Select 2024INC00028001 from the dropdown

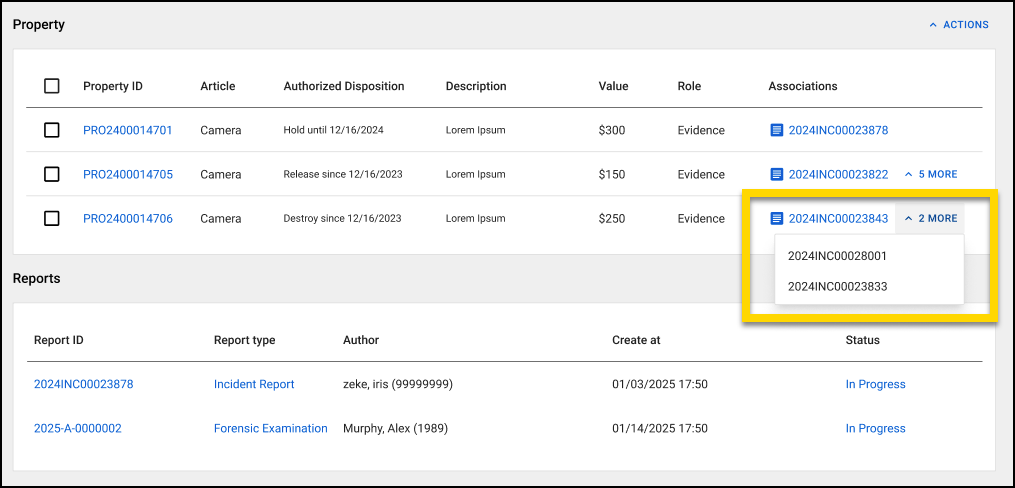(837, 256)
